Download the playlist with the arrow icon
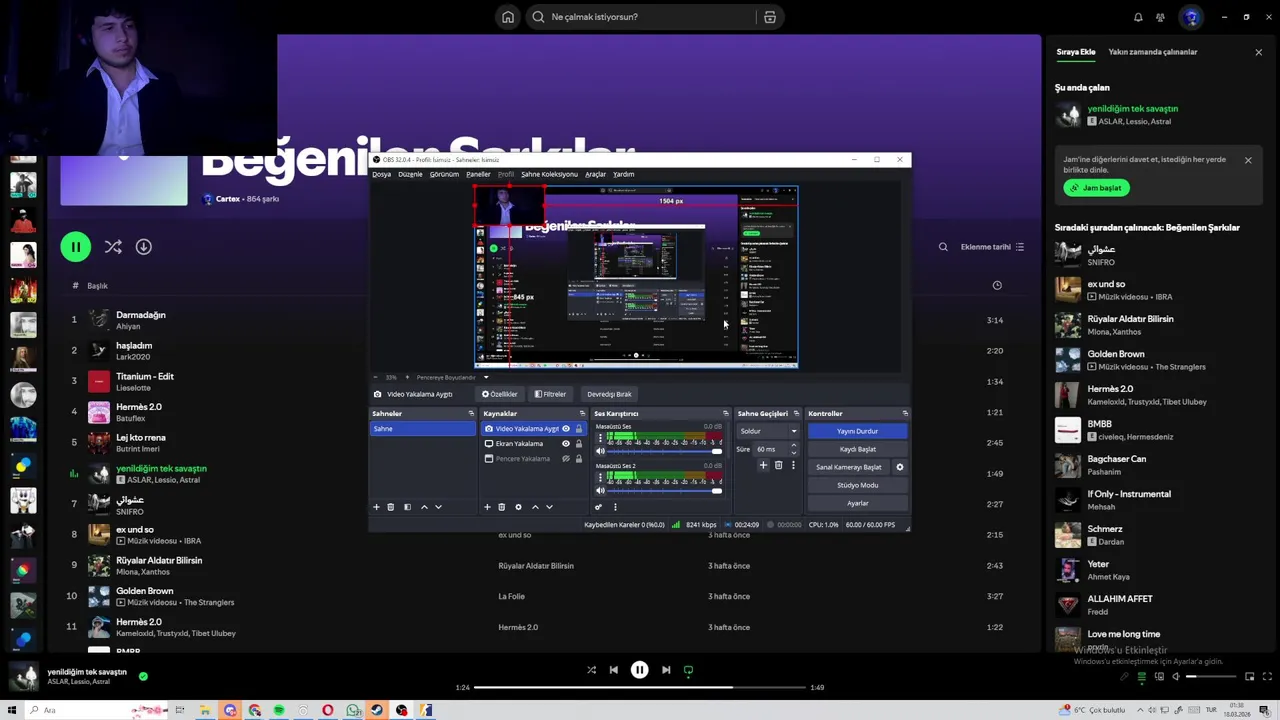The image size is (1280, 720). [144, 247]
